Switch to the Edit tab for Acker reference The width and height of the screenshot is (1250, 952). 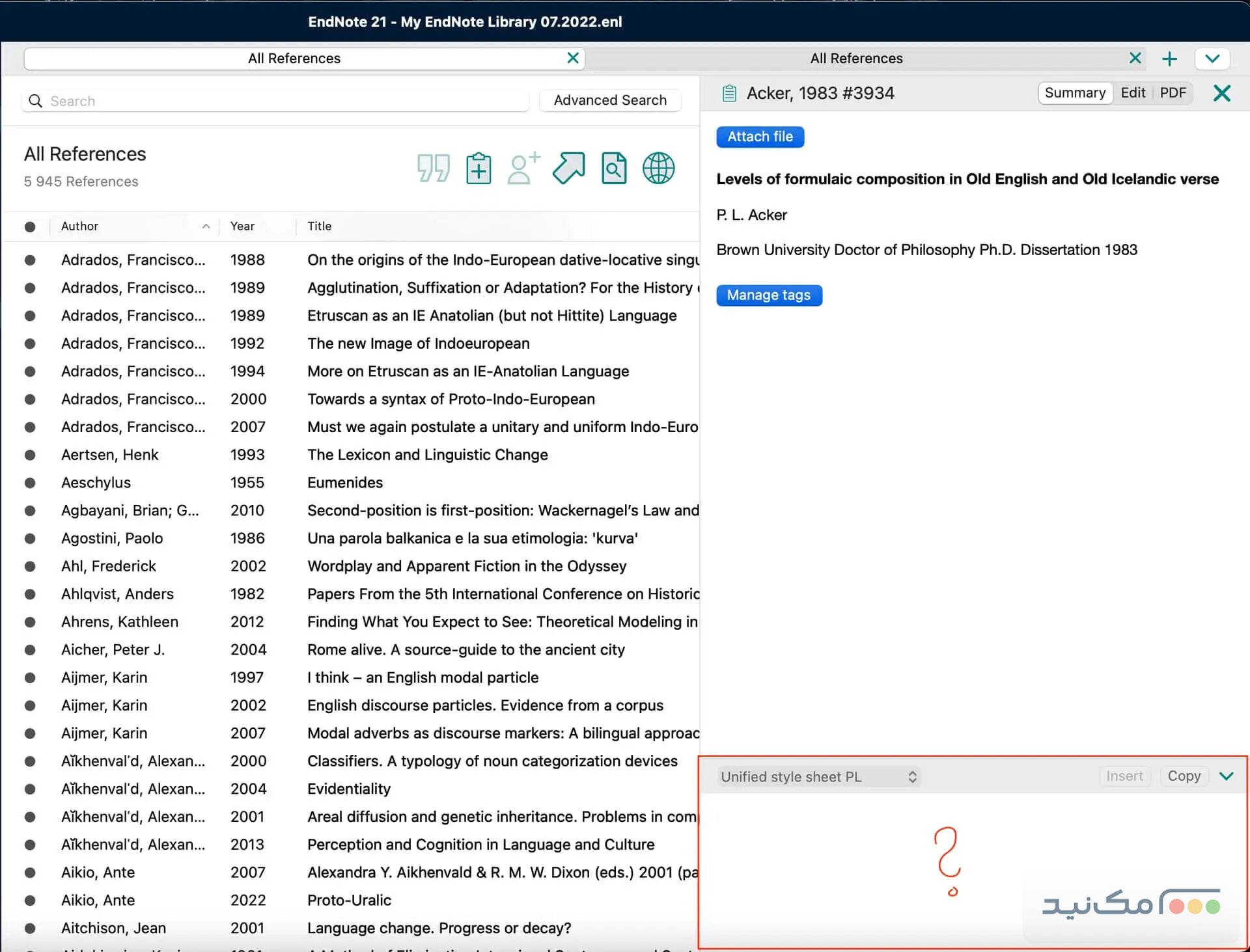[1133, 92]
